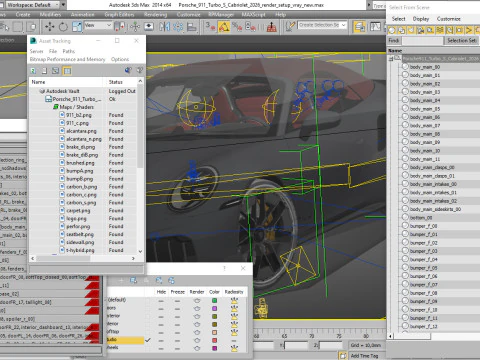
Task: Open the Modifiers menu
Action: pyautogui.click(x=50, y=15)
